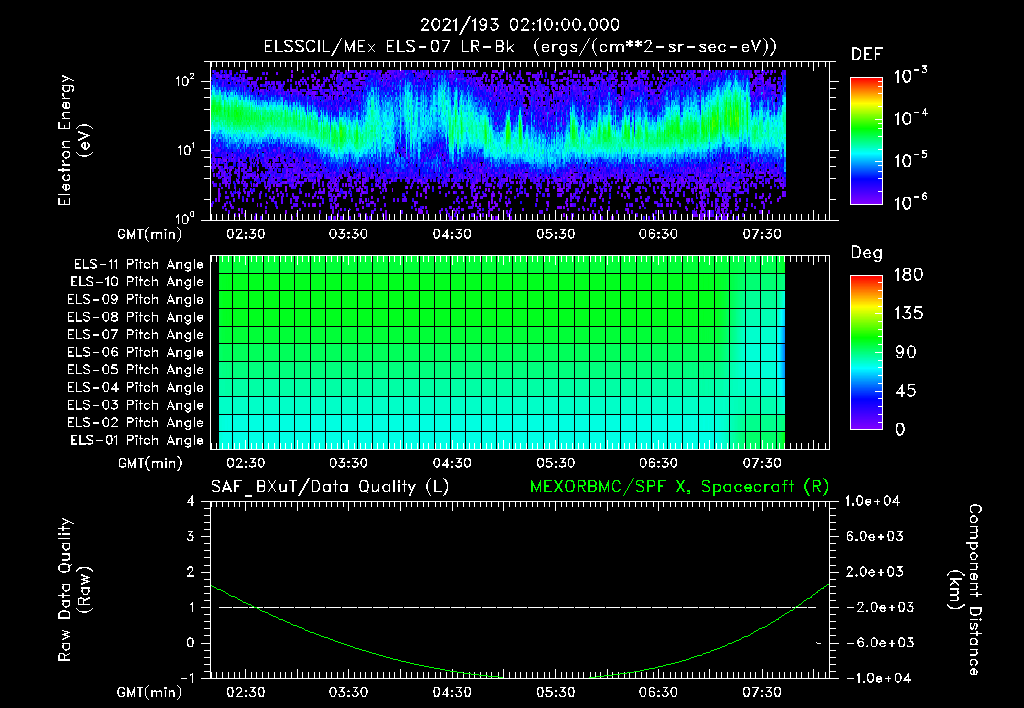The width and height of the screenshot is (1024, 708).
Task: Click the 4 value on data quality axis
Action: [191, 501]
